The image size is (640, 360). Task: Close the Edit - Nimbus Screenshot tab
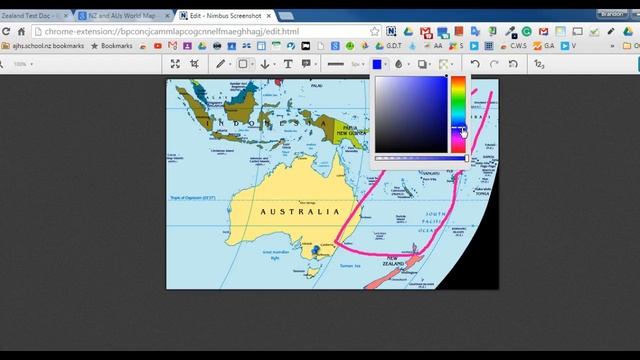point(269,16)
